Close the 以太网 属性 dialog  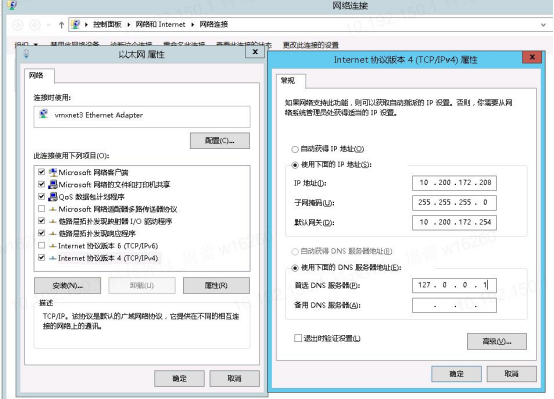click(x=255, y=52)
